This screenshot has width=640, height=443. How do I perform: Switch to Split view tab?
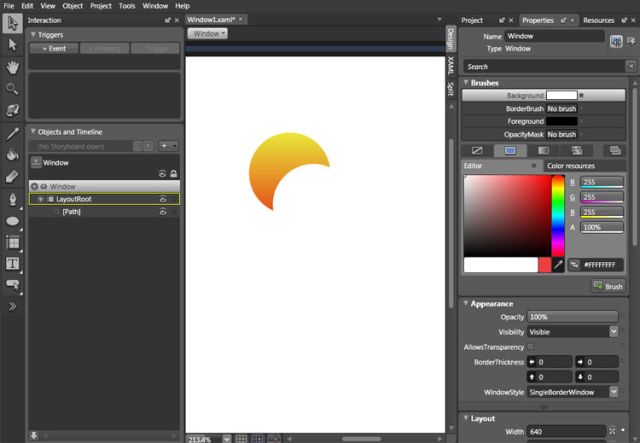(451, 88)
